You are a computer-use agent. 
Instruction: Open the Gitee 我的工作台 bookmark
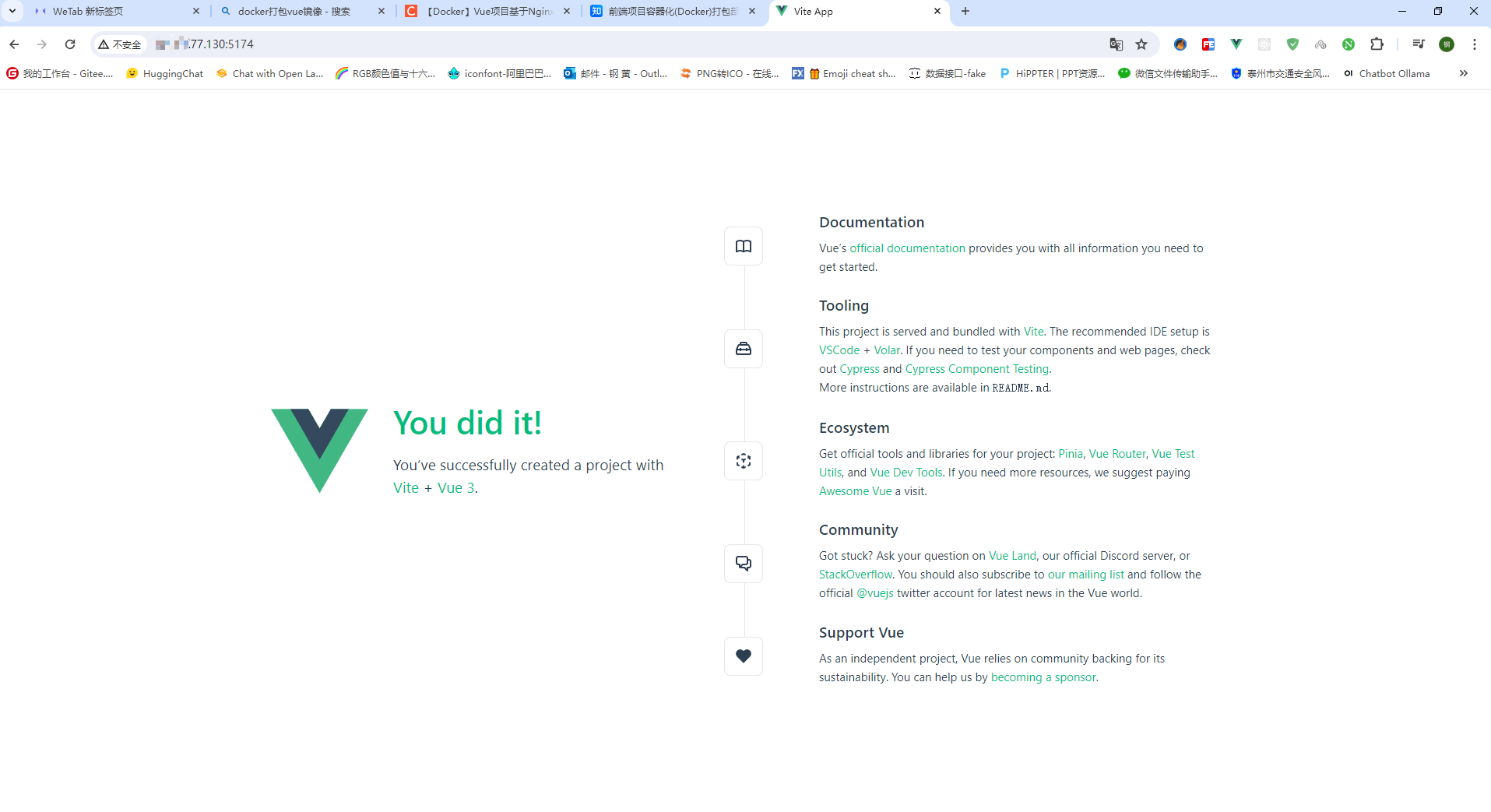[x=60, y=73]
